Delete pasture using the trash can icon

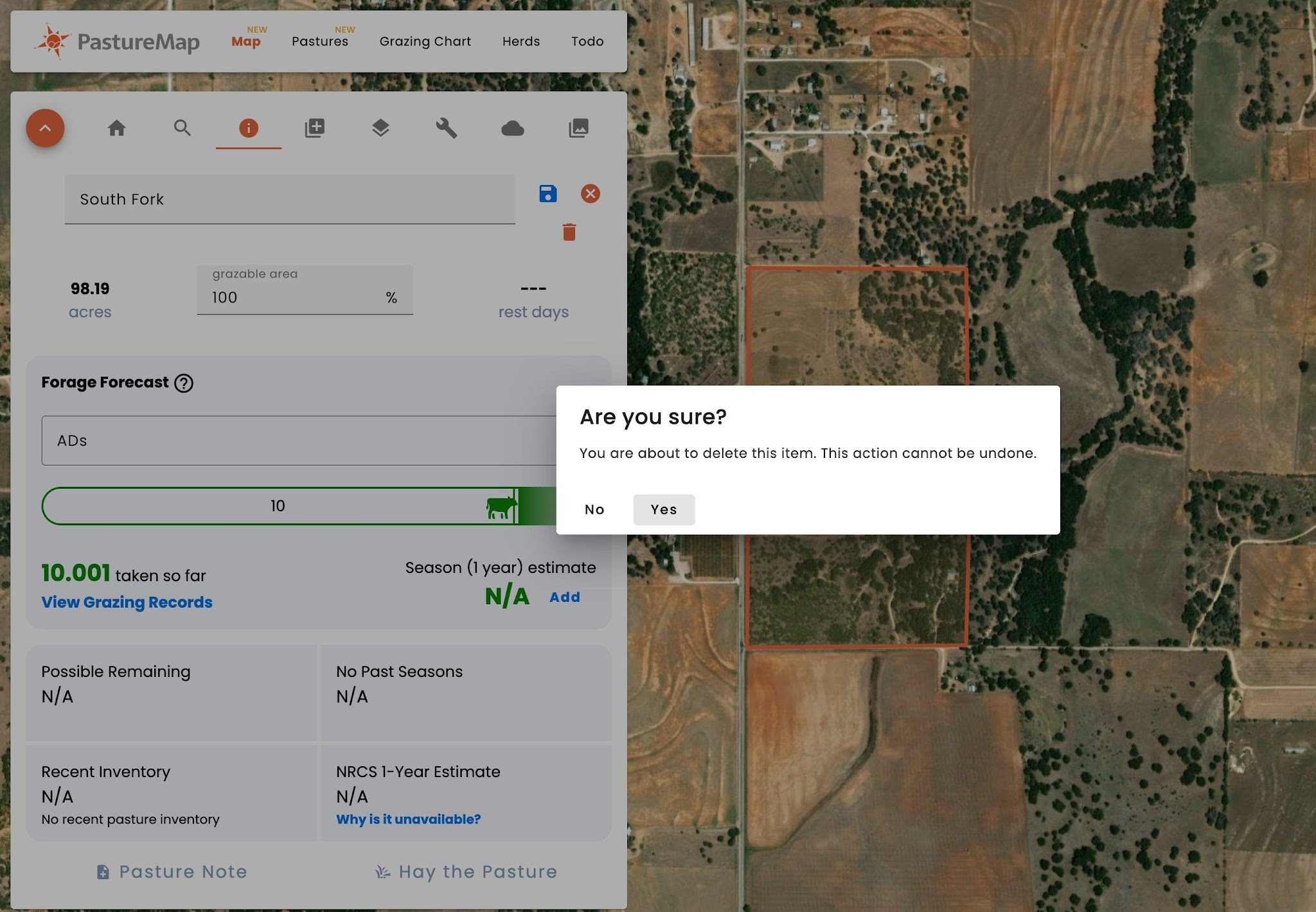coord(569,232)
